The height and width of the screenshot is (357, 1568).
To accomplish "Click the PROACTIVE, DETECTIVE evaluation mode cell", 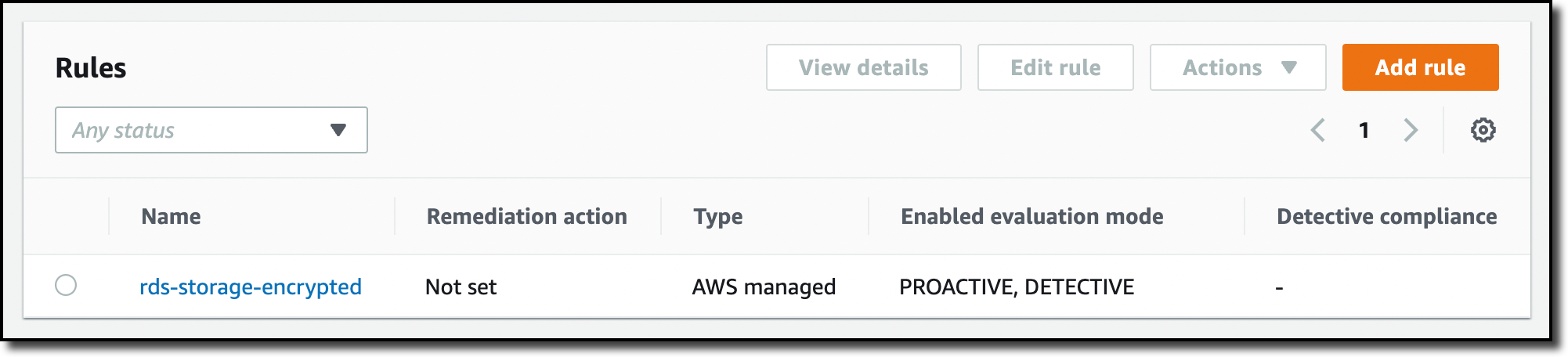I will (x=1016, y=287).
